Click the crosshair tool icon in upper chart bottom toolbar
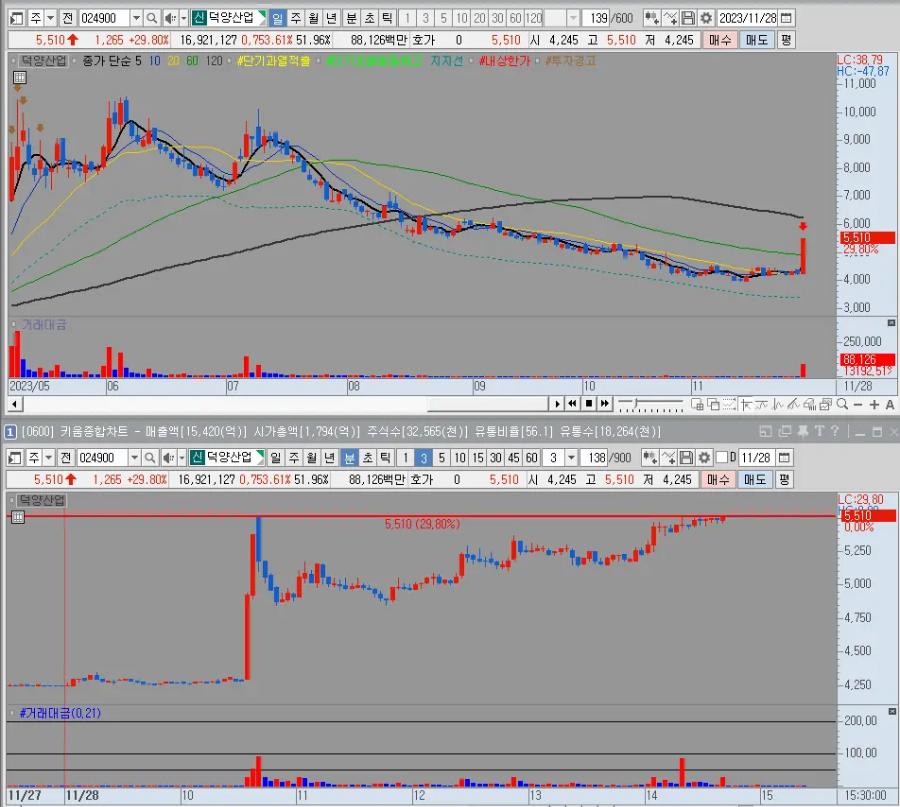900x807 pixels. point(746,405)
